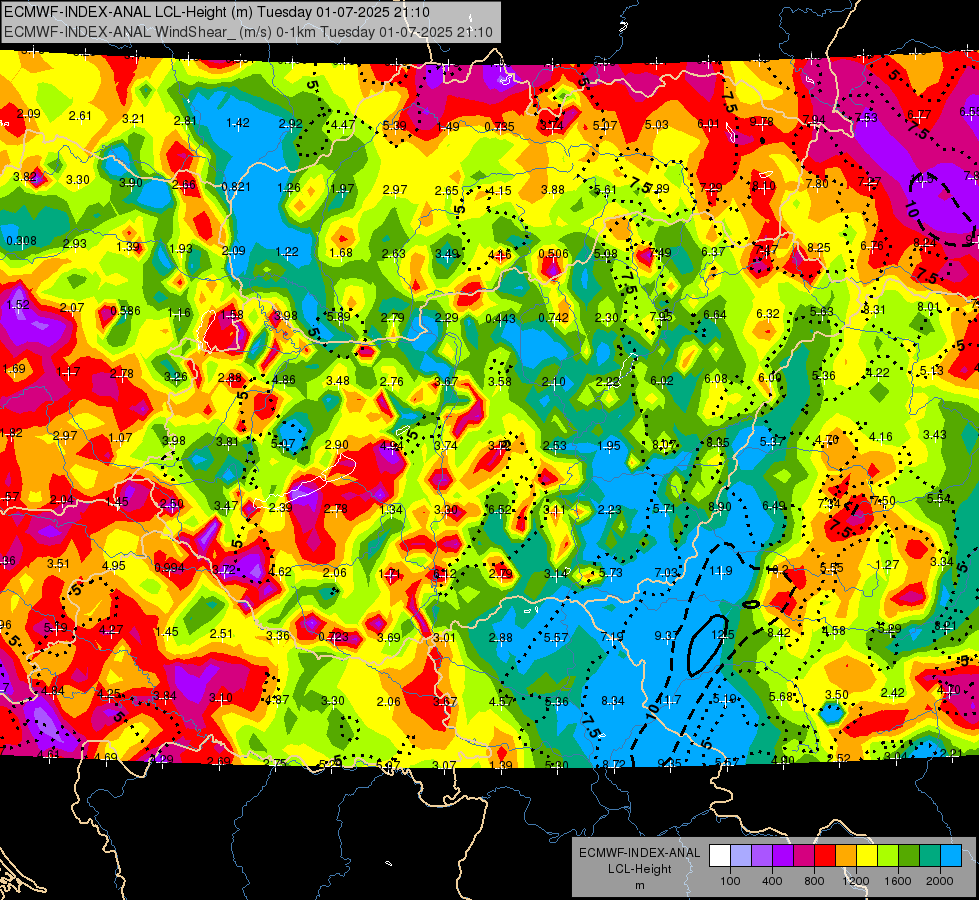This screenshot has height=900, width=979.
Task: Click the 0.994 value on map
Action: coord(169,568)
